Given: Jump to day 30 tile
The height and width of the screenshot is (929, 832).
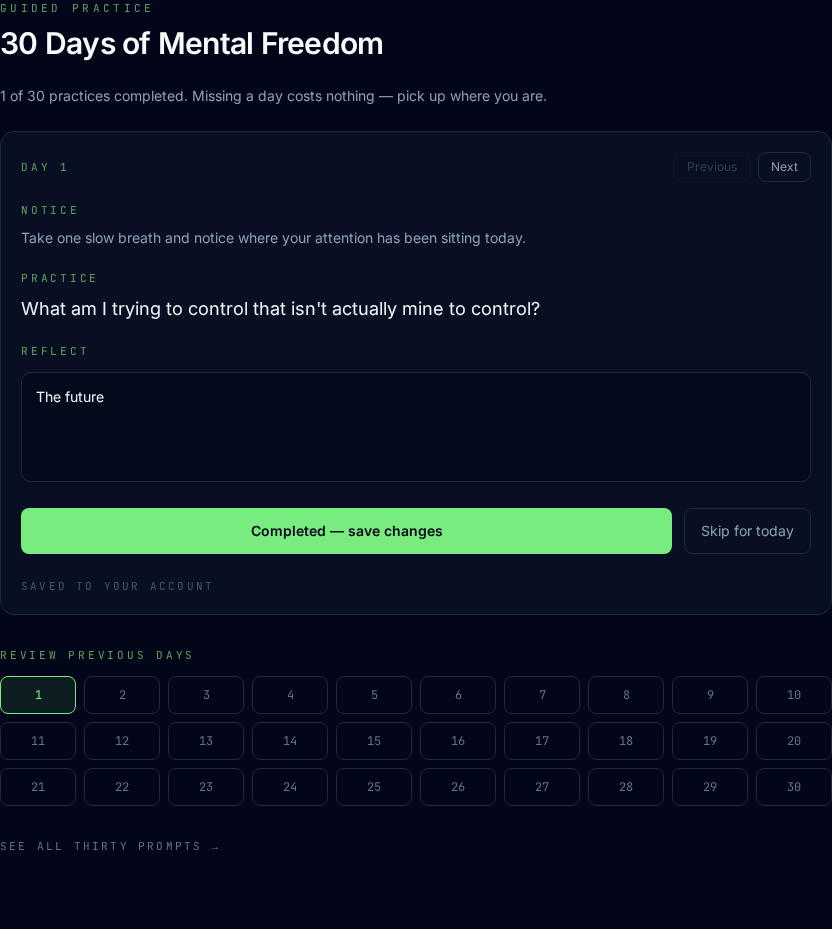Looking at the screenshot, I should pos(794,787).
